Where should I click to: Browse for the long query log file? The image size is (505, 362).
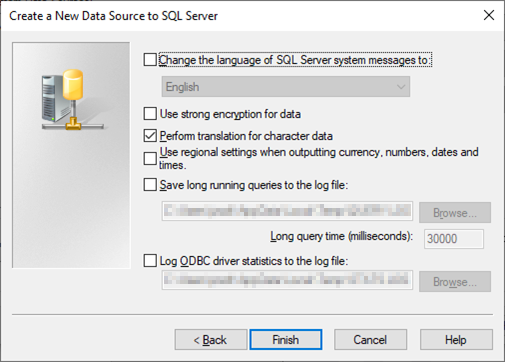(455, 212)
